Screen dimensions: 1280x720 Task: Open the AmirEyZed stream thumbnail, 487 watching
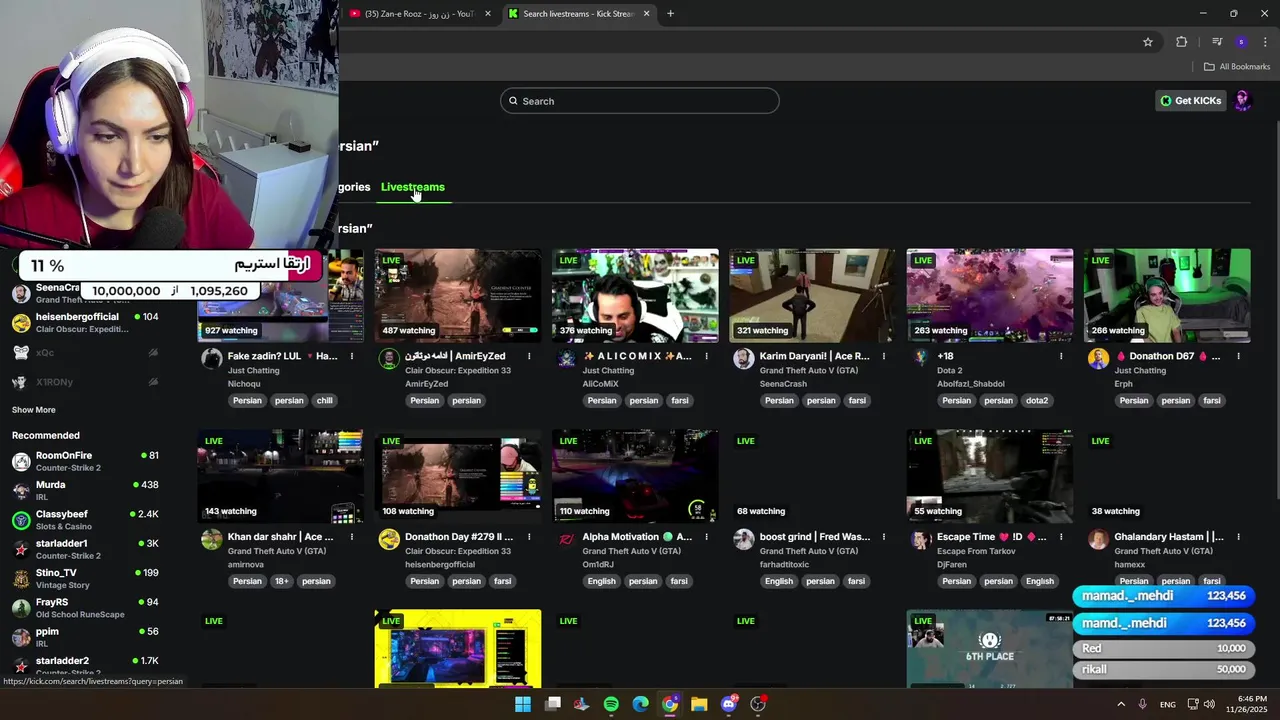pos(458,295)
